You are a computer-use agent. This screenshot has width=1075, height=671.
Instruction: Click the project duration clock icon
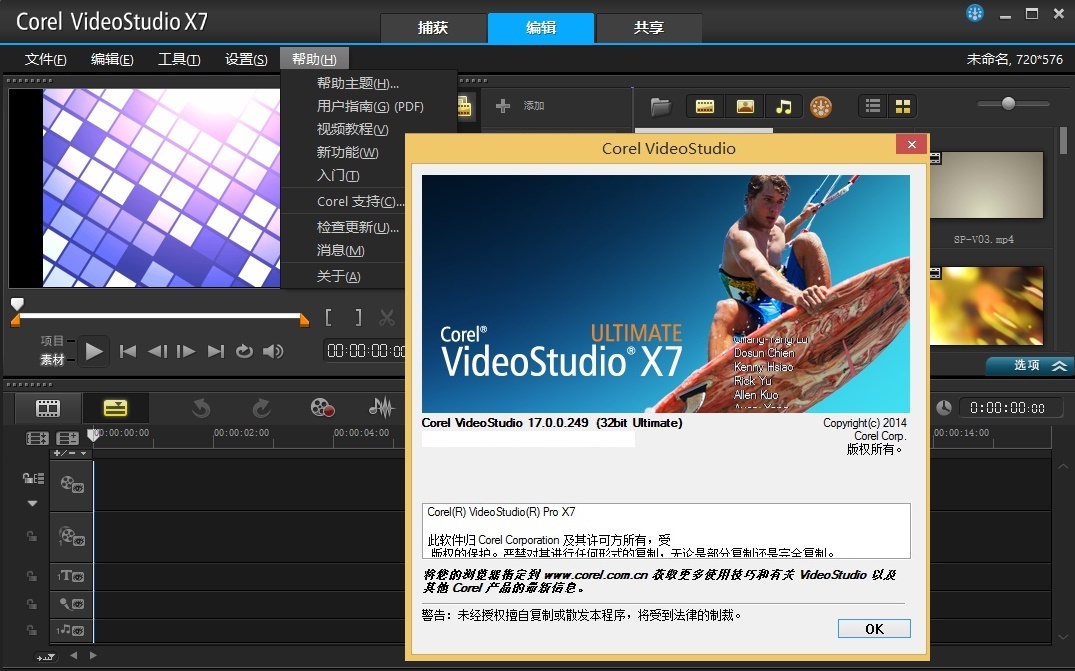944,408
